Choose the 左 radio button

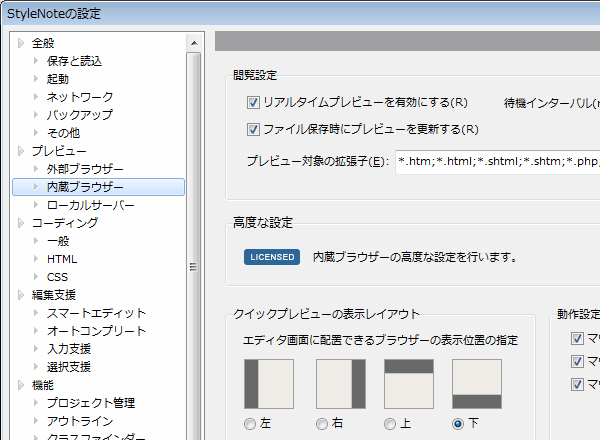click(250, 424)
